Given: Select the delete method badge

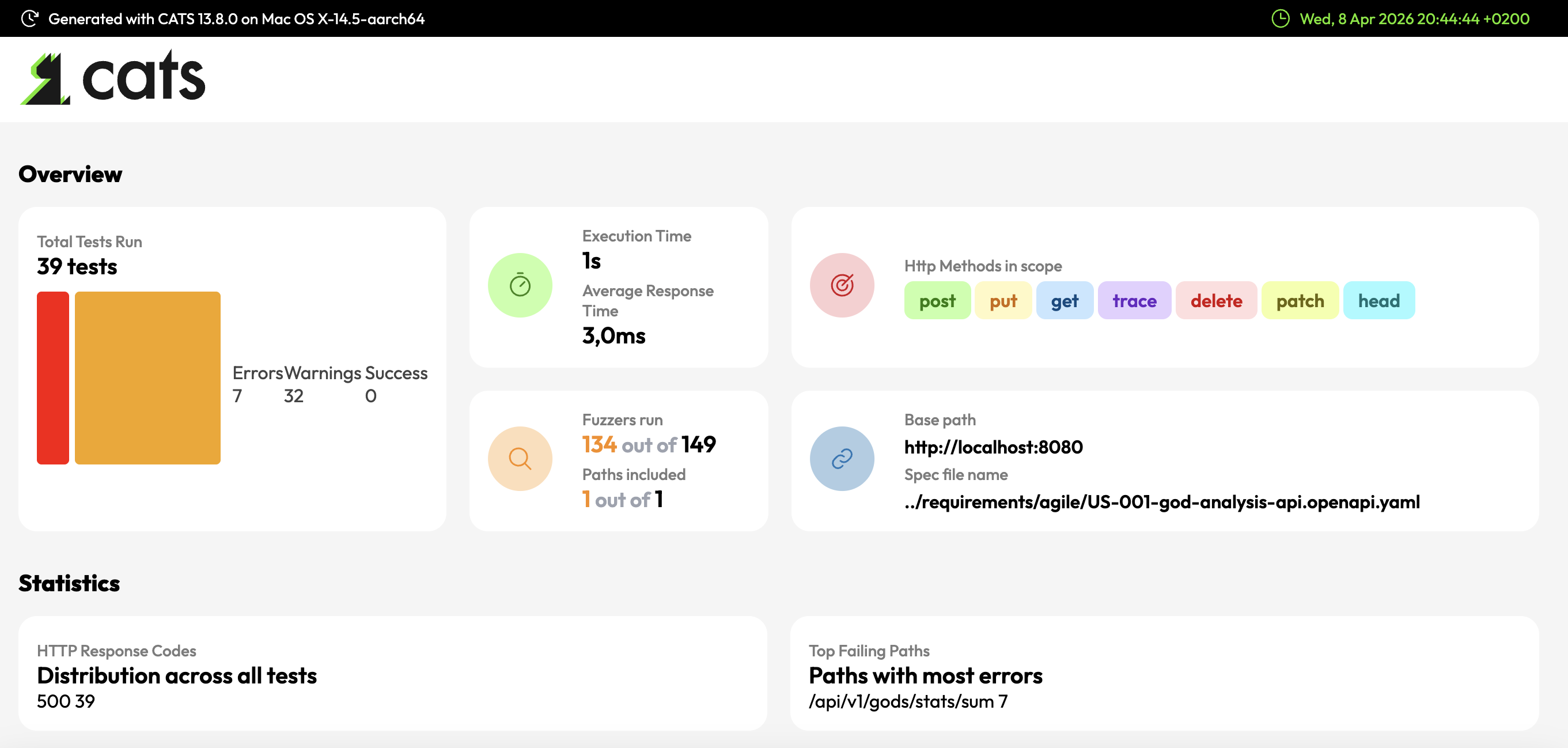Looking at the screenshot, I should 1215,300.
